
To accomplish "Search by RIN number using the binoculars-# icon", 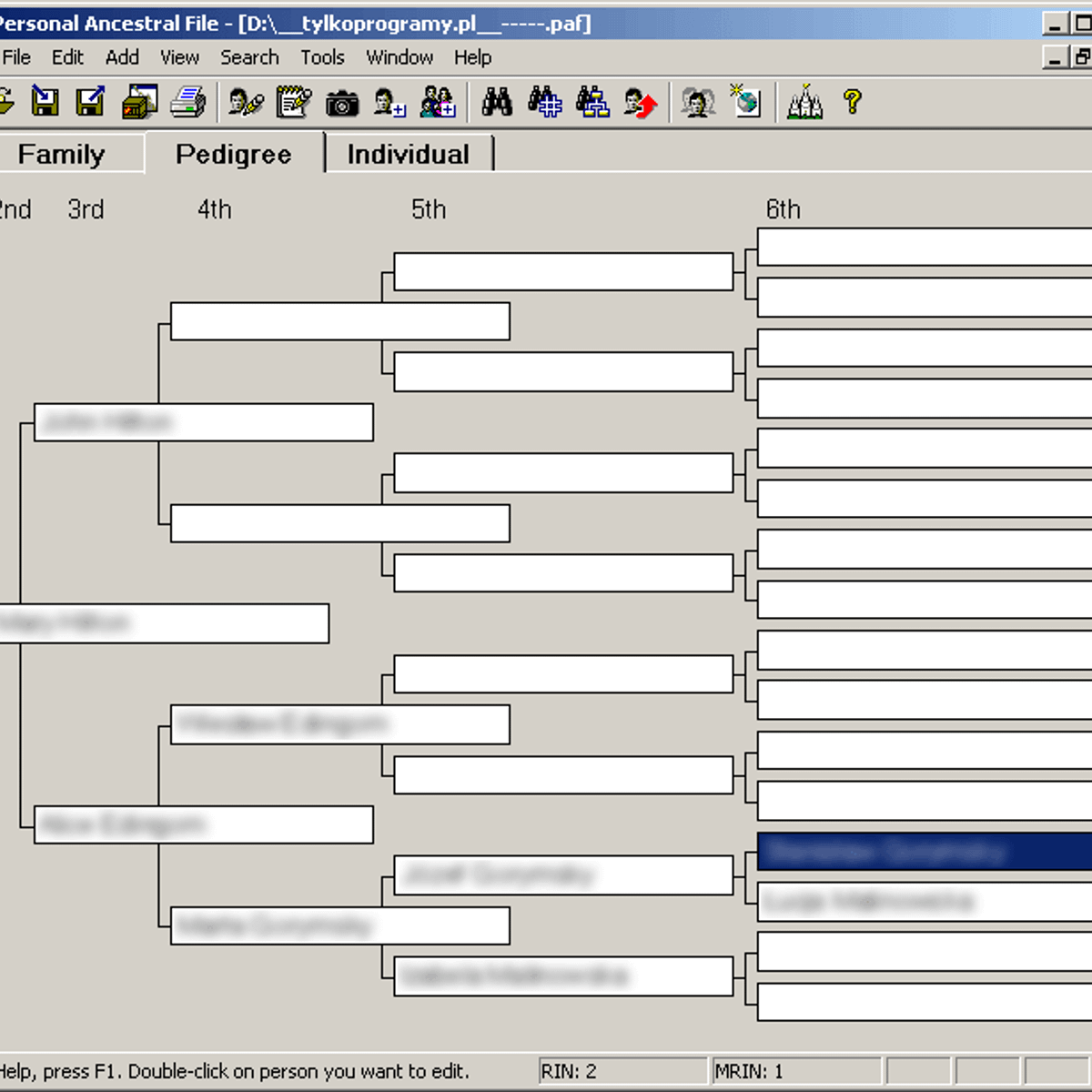I will [544, 102].
